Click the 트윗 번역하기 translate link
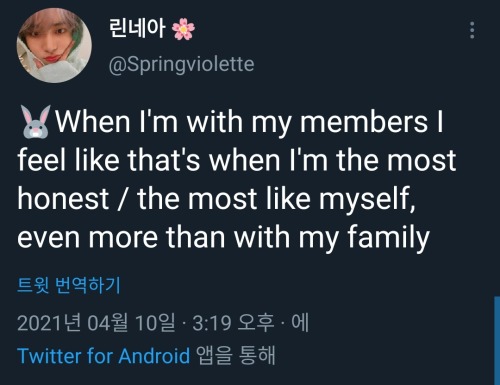The height and width of the screenshot is (385, 500). click(69, 285)
